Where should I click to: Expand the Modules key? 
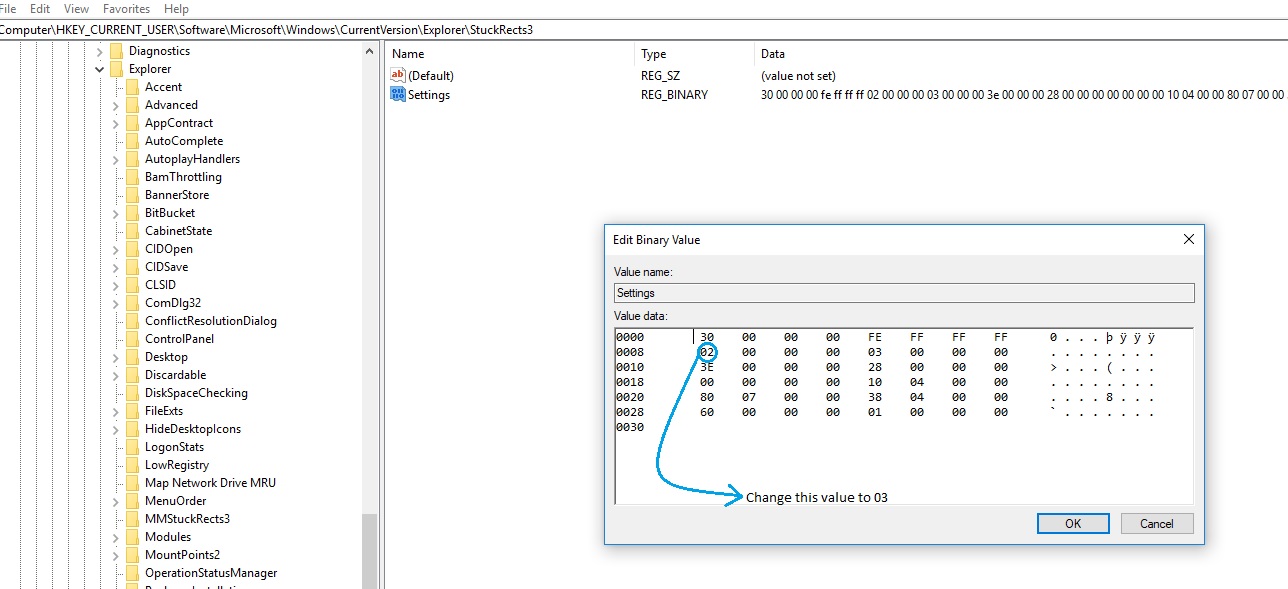(x=116, y=537)
